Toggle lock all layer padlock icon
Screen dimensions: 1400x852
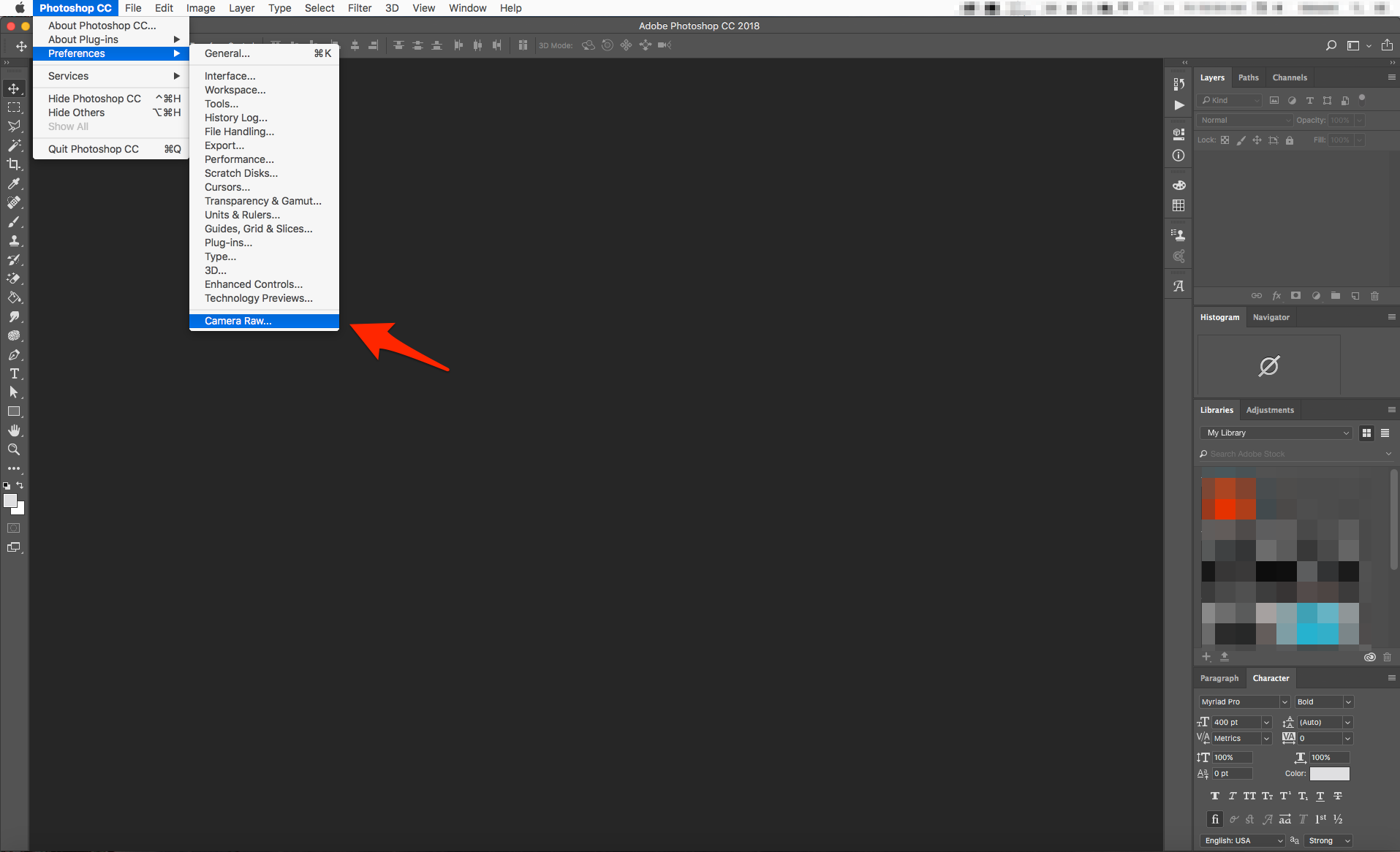(1290, 140)
